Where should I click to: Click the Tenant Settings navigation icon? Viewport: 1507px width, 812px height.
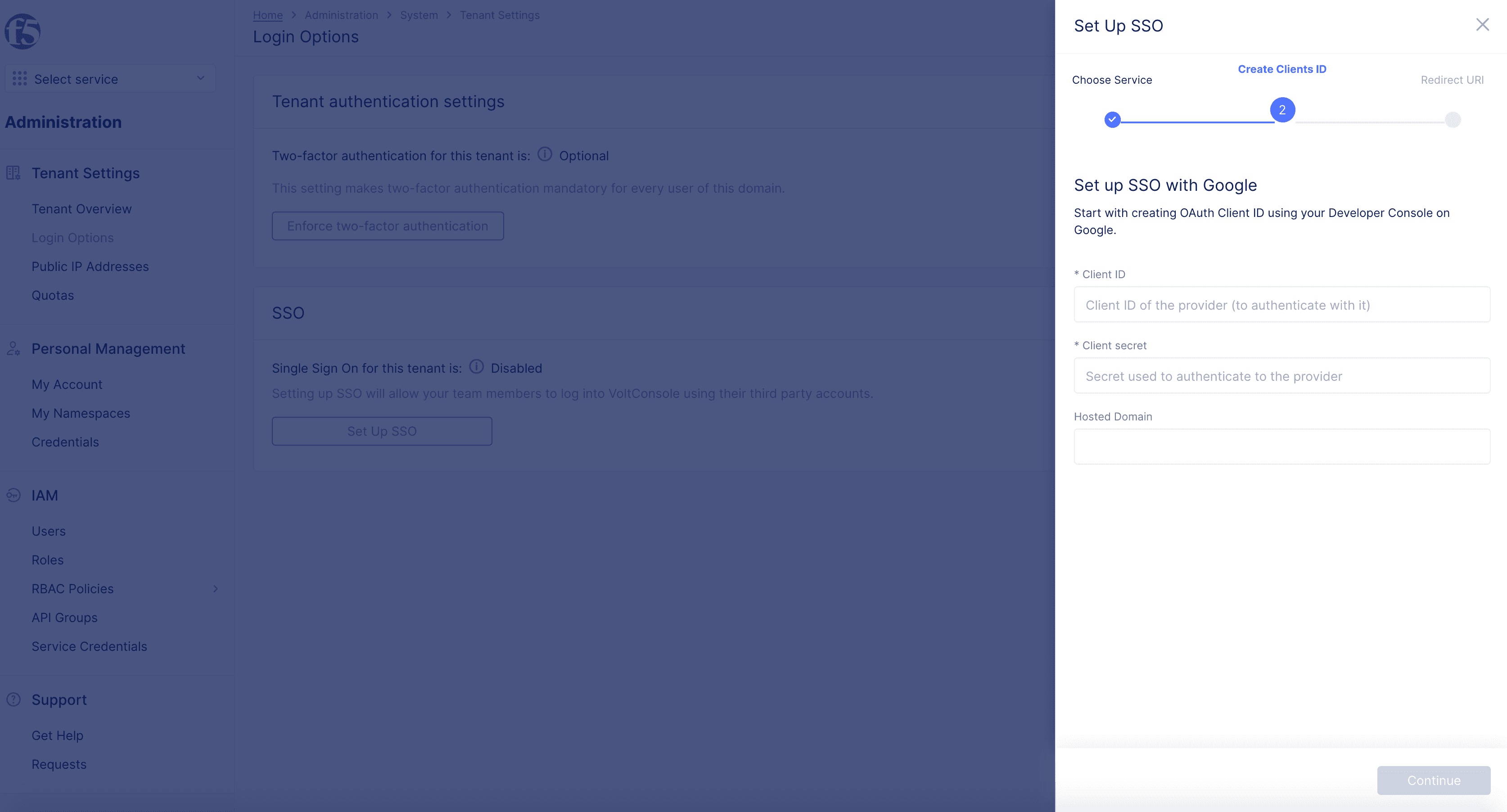click(x=13, y=173)
